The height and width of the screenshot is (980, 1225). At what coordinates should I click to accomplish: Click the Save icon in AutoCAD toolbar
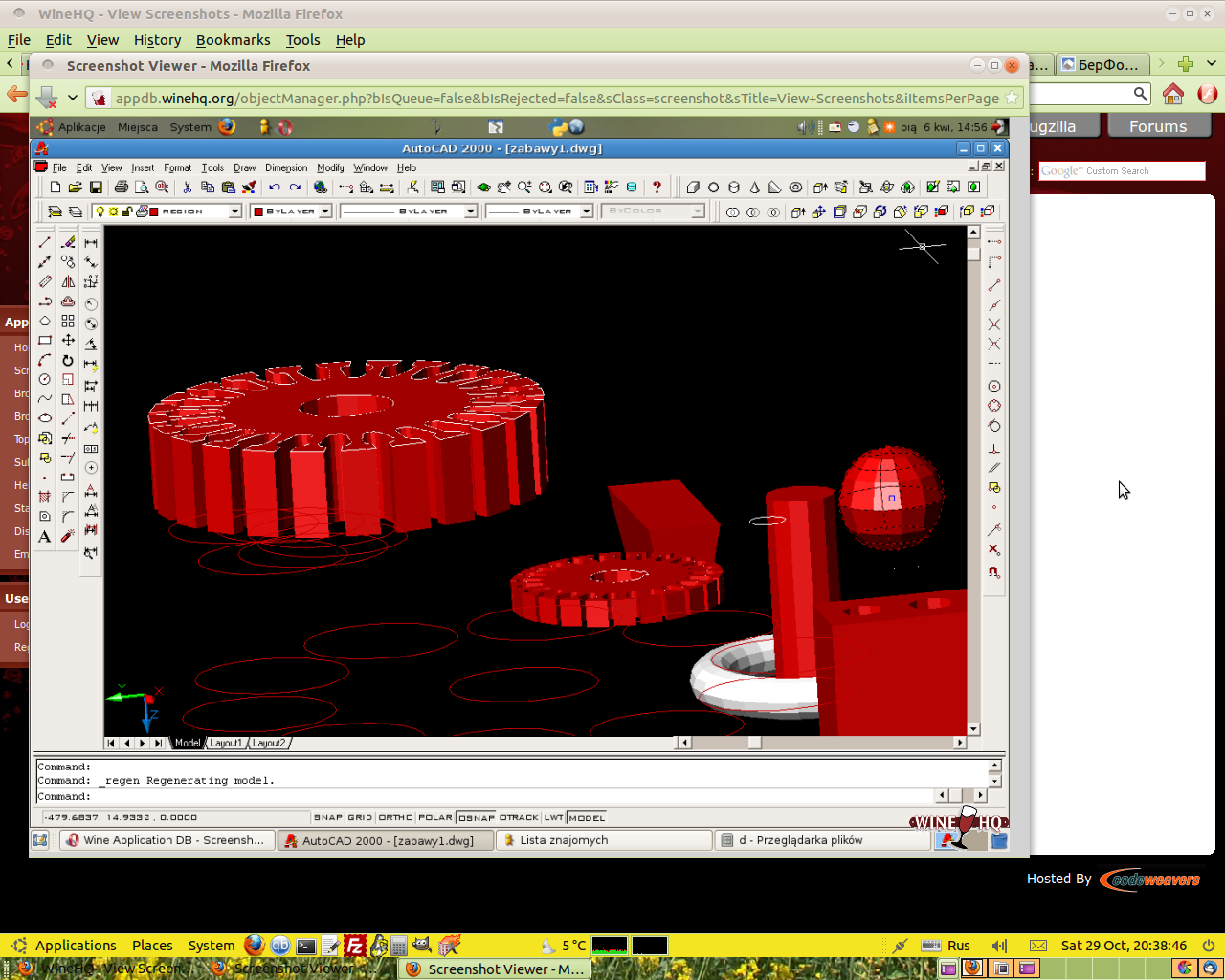[x=96, y=188]
